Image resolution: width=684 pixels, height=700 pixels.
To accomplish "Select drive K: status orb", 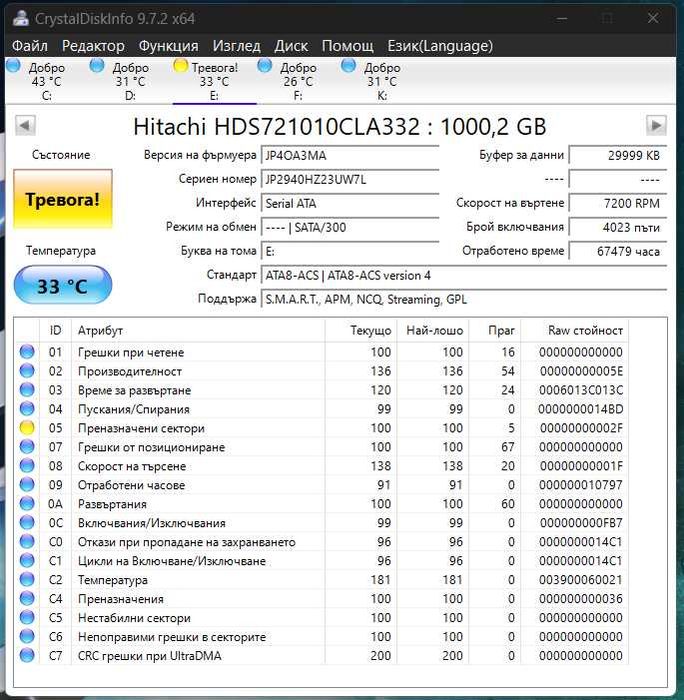I will (348, 66).
